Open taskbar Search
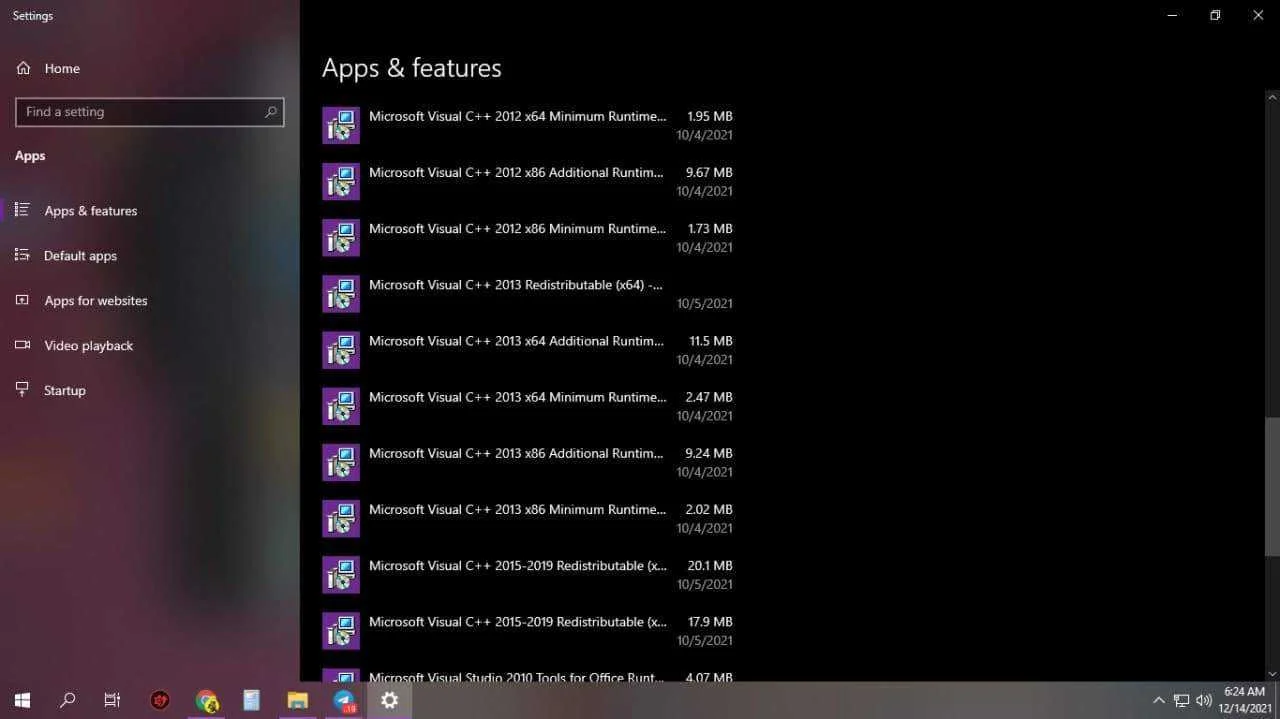This screenshot has height=719, width=1280. point(68,700)
